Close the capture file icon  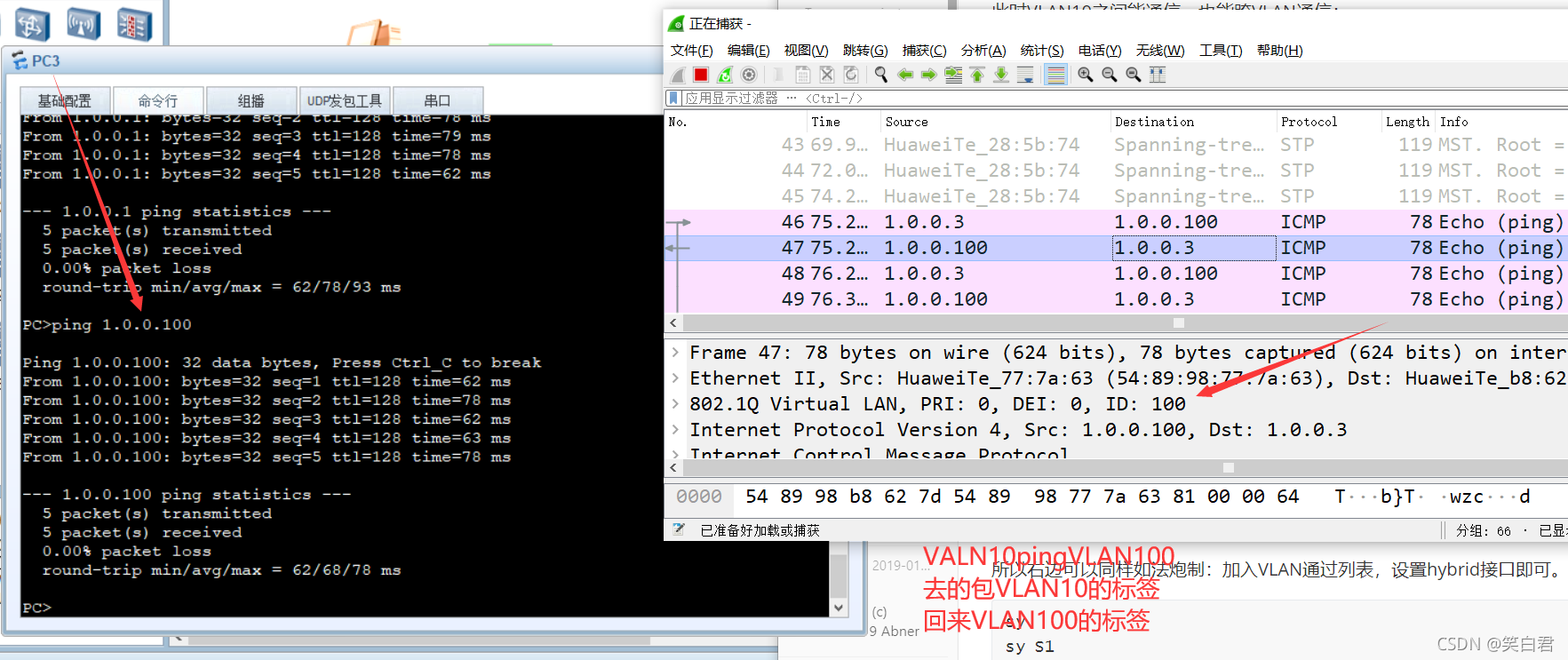(x=826, y=75)
